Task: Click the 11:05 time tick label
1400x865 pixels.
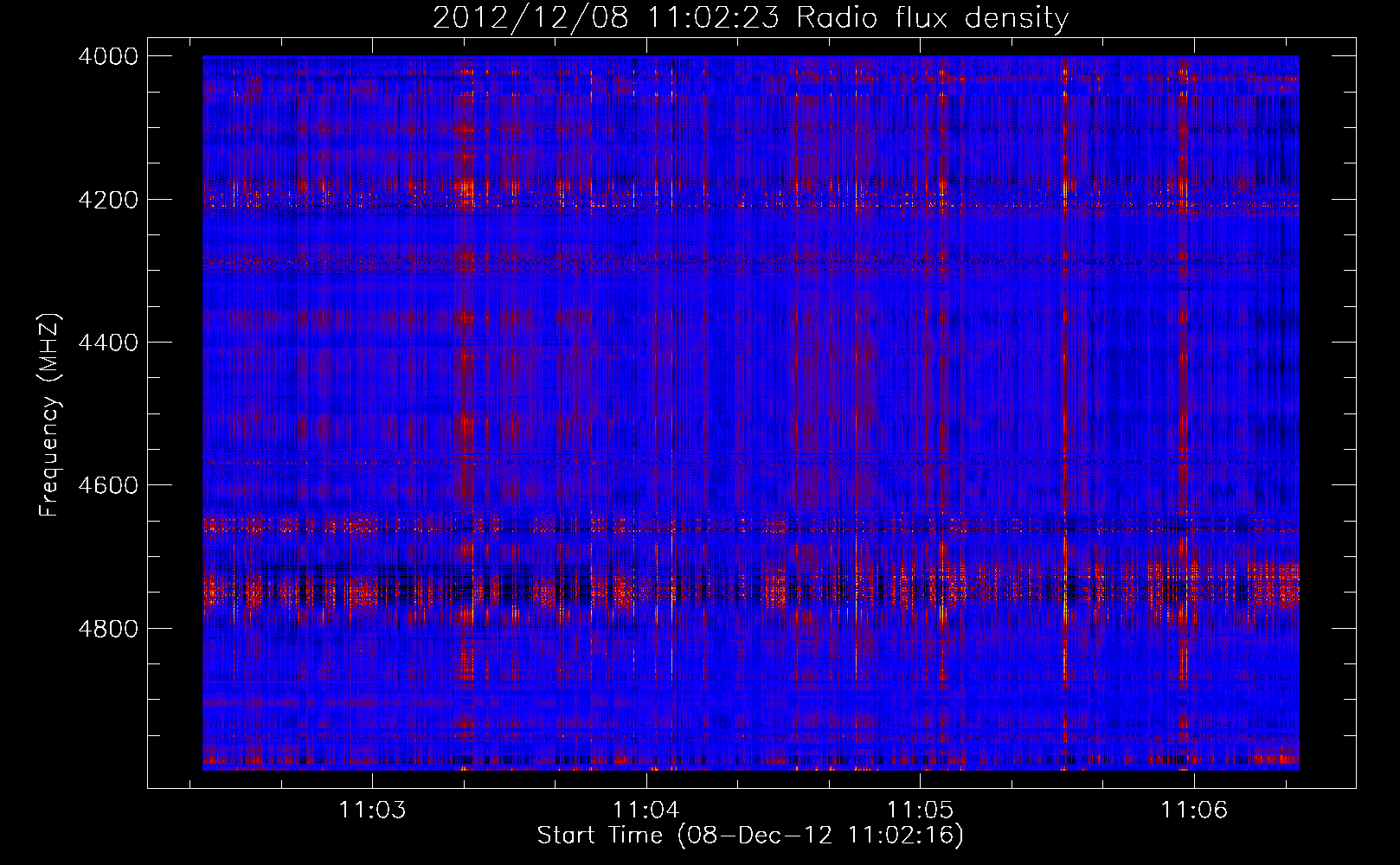Action: click(x=920, y=810)
